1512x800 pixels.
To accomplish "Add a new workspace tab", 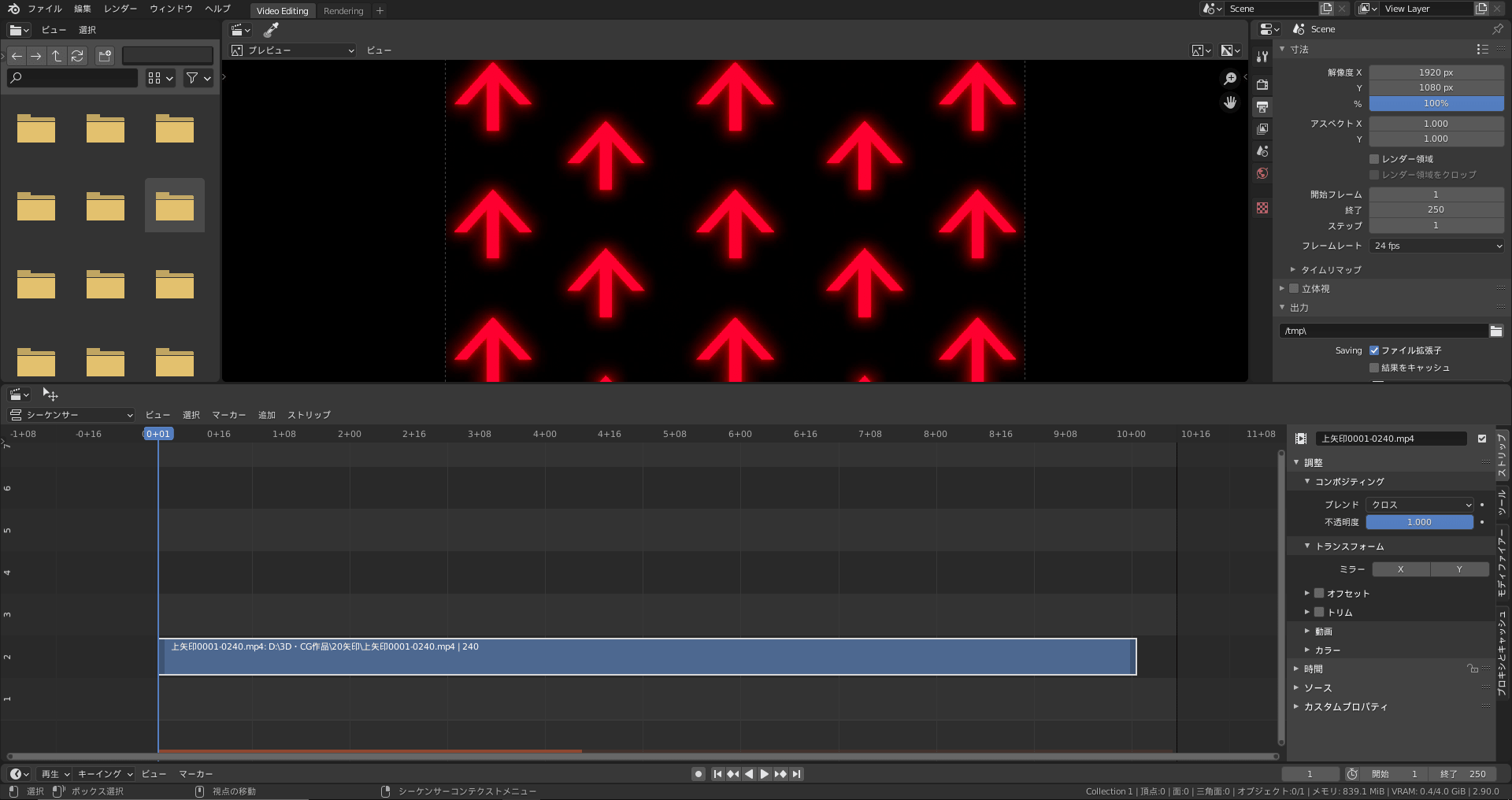I will point(380,11).
